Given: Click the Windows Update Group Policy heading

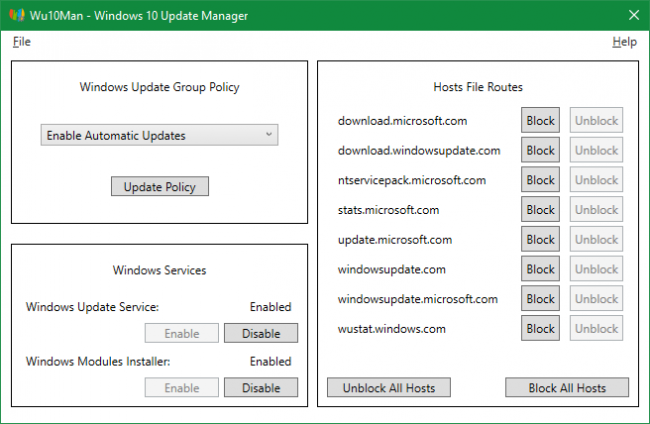Looking at the screenshot, I should point(160,87).
